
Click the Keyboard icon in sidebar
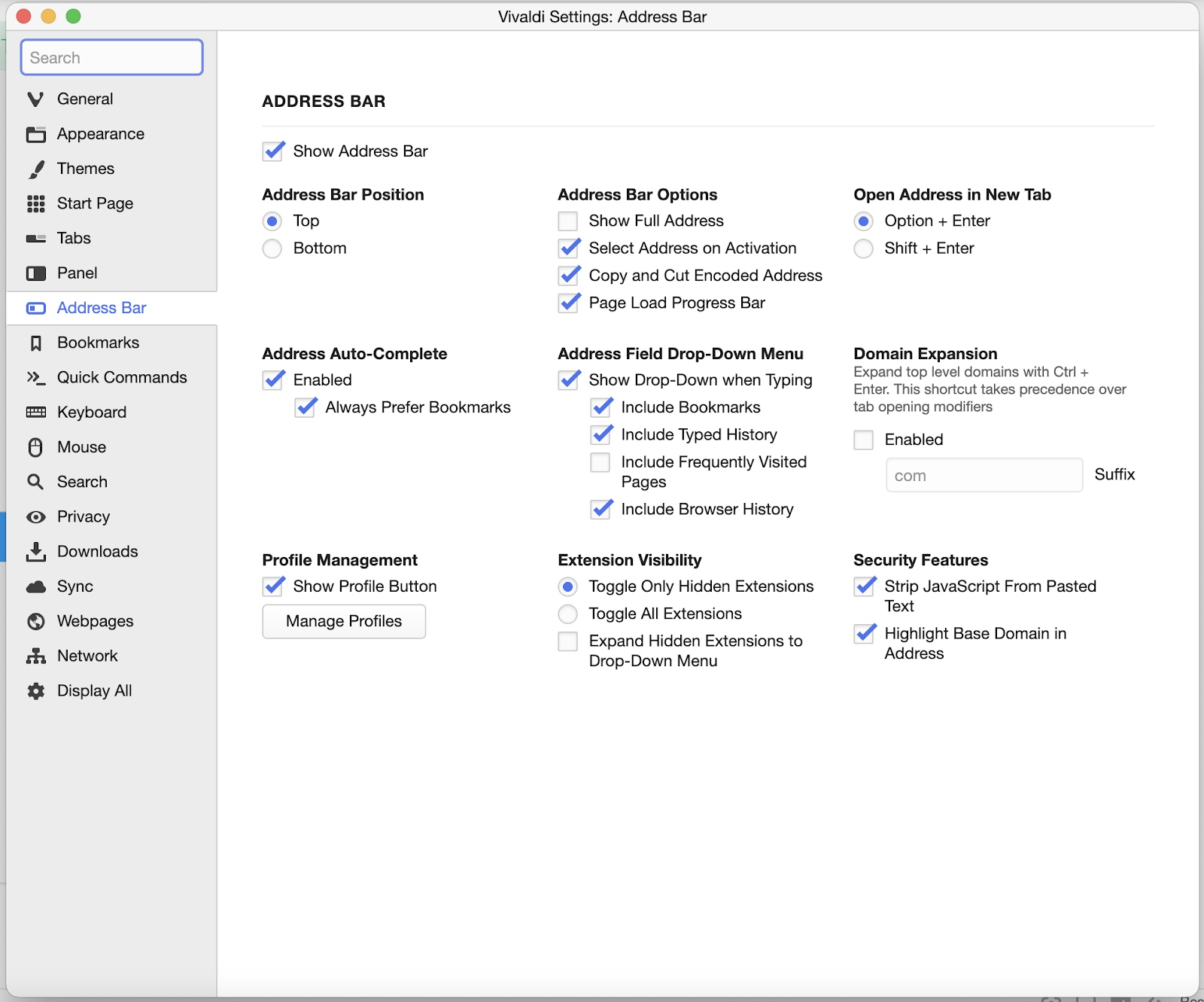[x=35, y=412]
